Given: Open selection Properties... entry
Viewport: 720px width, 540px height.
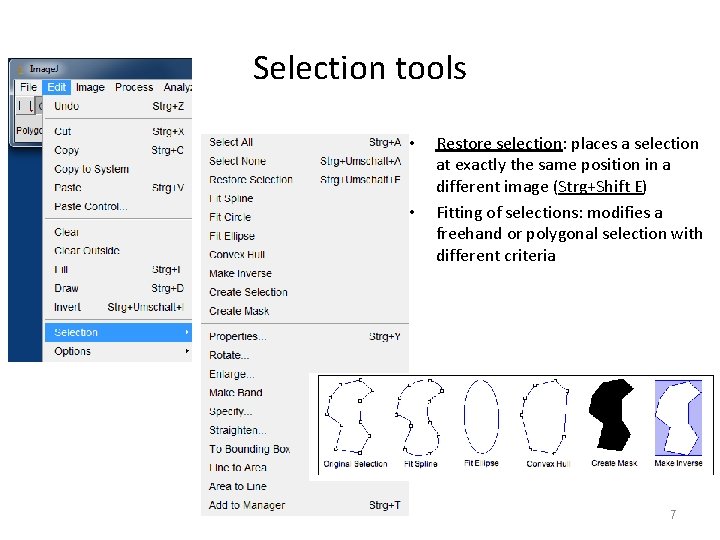Looking at the screenshot, I should [x=305, y=337].
